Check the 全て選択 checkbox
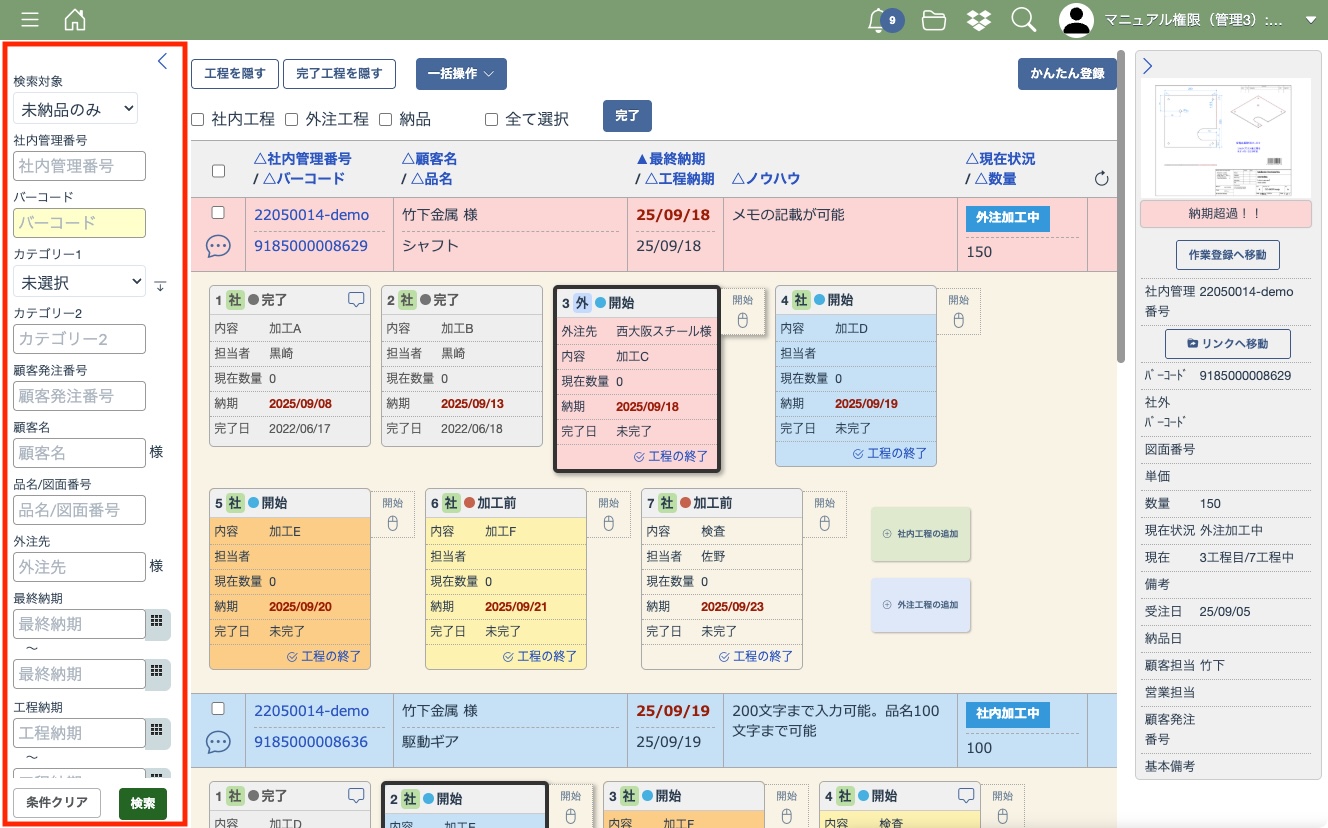1328x828 pixels. point(491,119)
